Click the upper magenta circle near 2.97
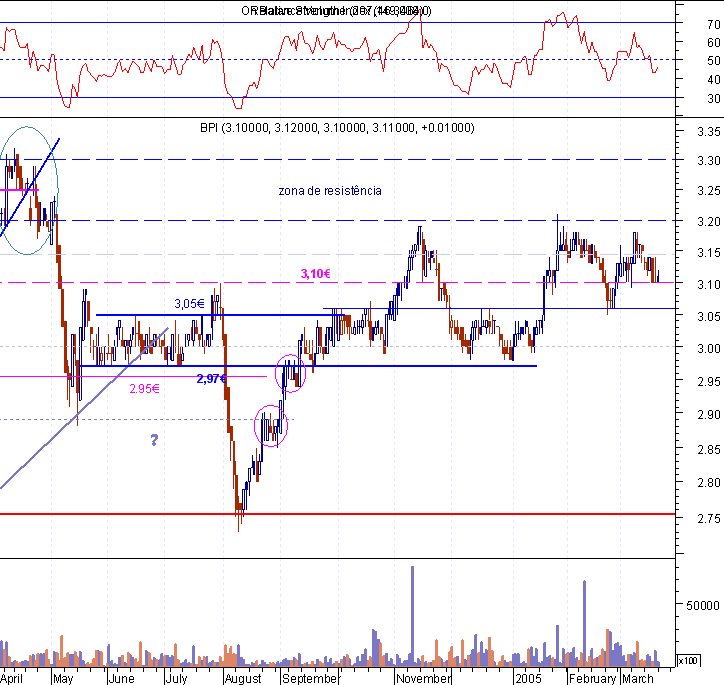The width and height of the screenshot is (724, 685). pyautogui.click(x=290, y=373)
